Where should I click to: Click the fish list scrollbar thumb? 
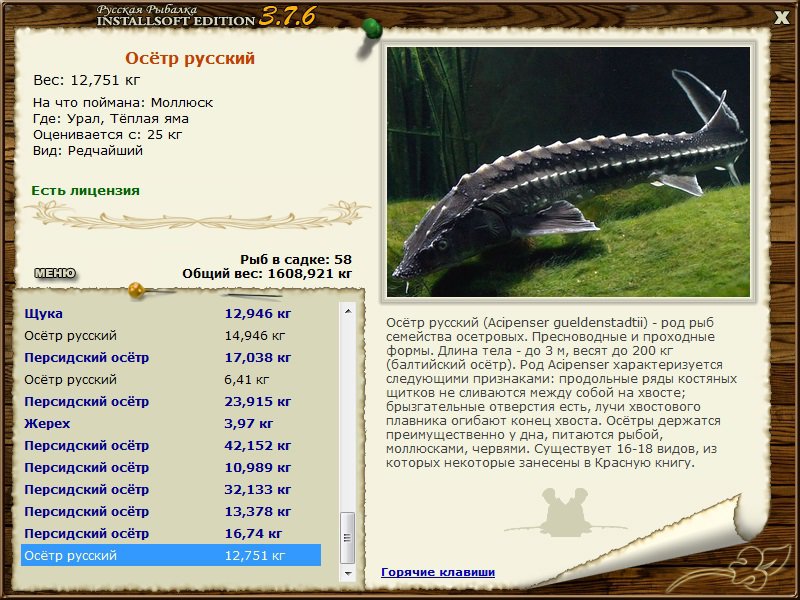(x=348, y=537)
